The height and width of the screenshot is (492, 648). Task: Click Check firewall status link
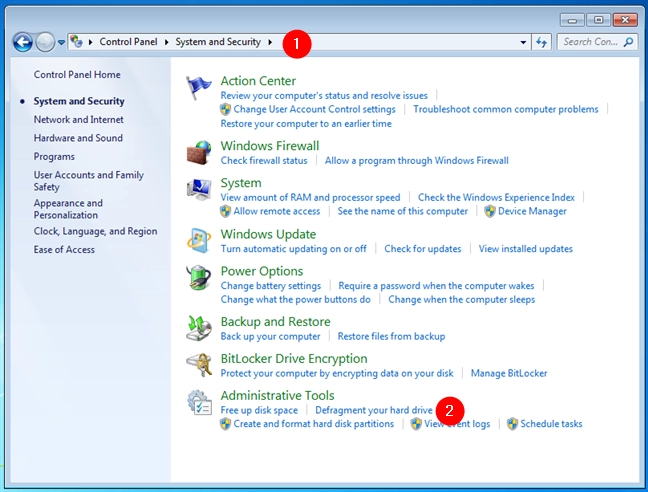264,161
